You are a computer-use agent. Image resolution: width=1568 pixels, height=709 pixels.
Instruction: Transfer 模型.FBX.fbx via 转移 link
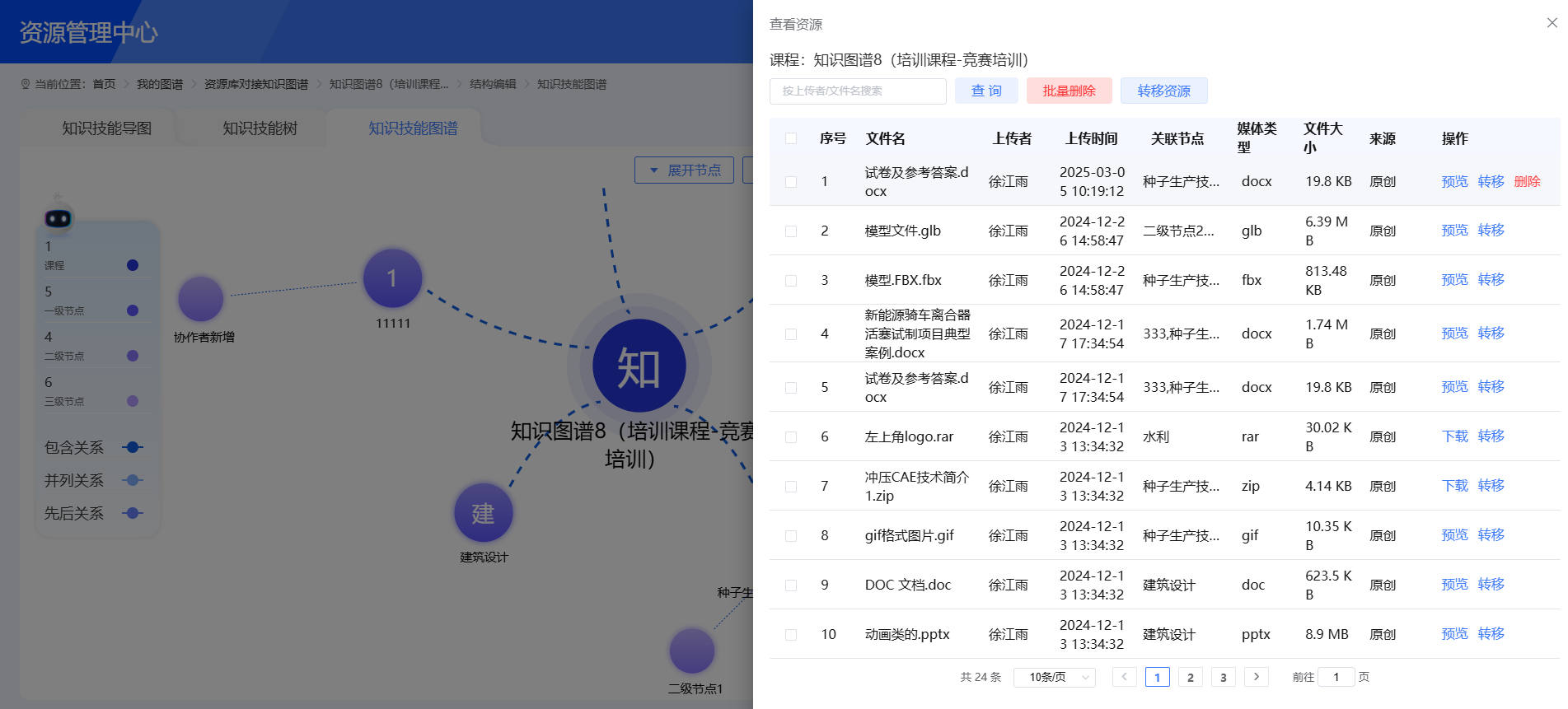tap(1491, 279)
